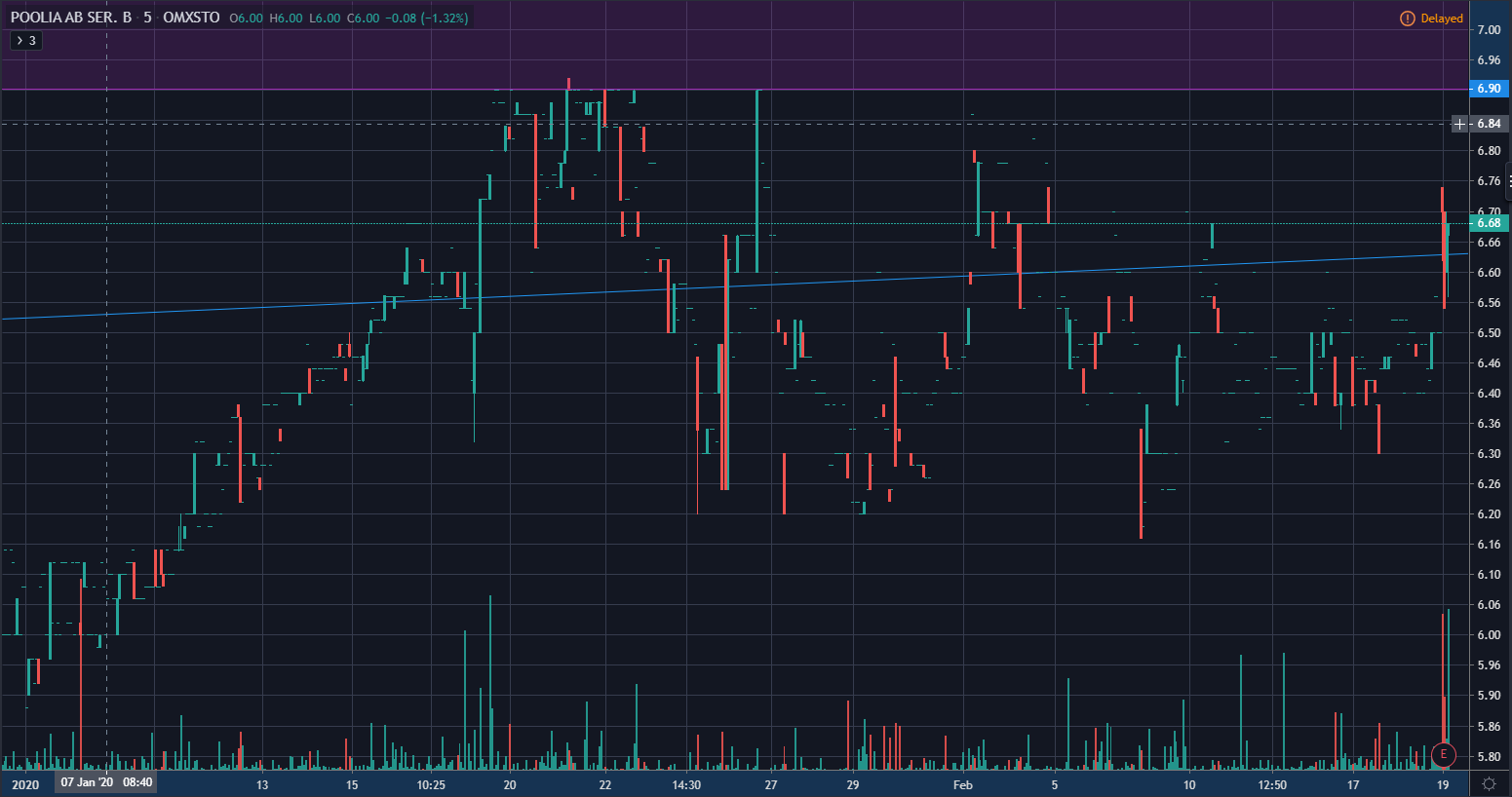Expand the collapsed indicators legend '3'
The image size is (1512, 797).
tap(25, 40)
